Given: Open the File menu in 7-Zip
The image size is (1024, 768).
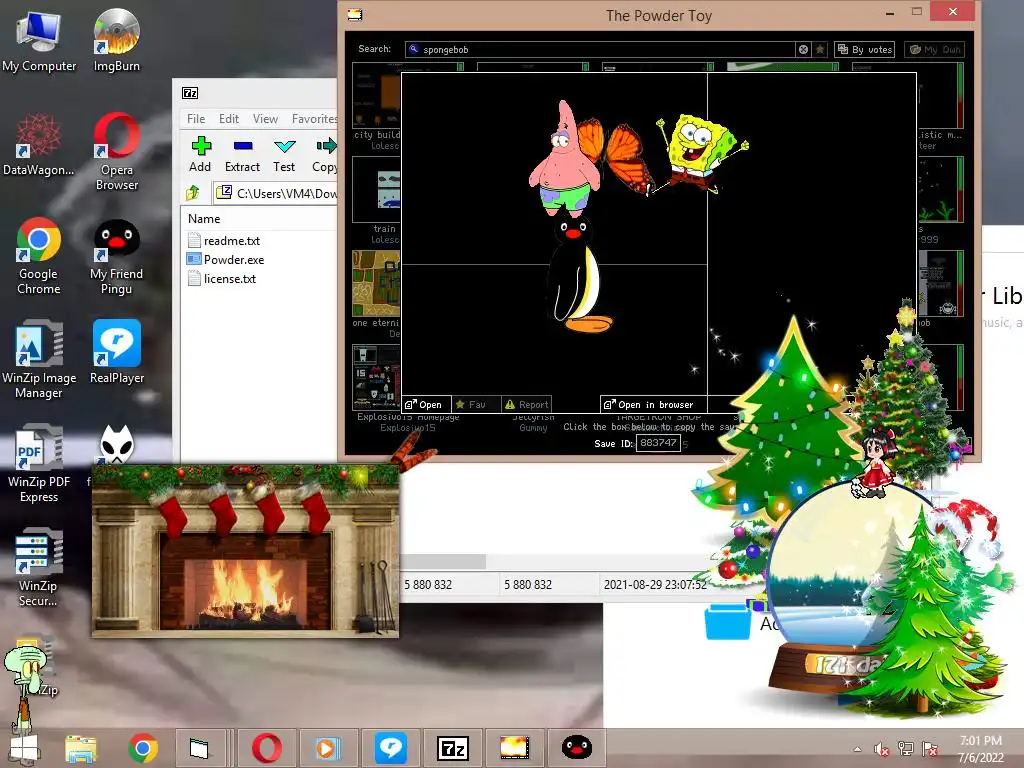Looking at the screenshot, I should [196, 119].
